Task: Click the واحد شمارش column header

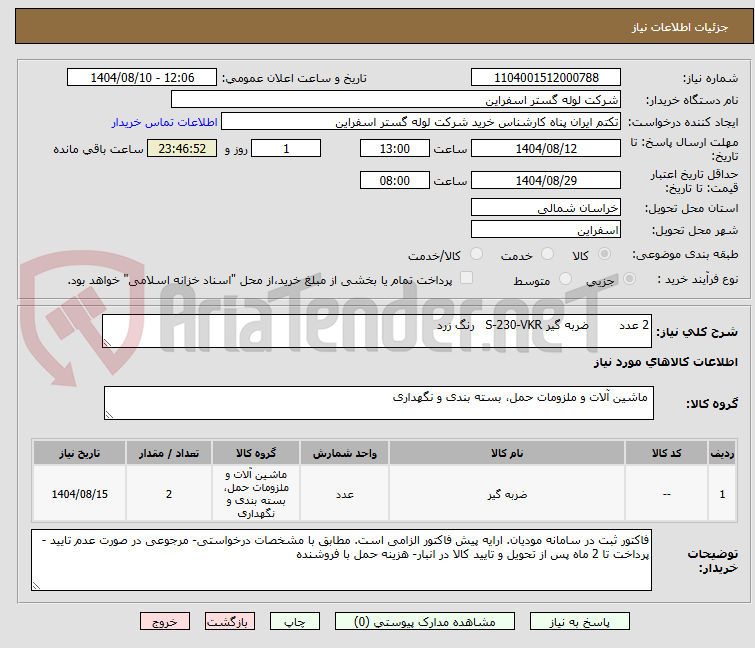Action: [x=345, y=453]
